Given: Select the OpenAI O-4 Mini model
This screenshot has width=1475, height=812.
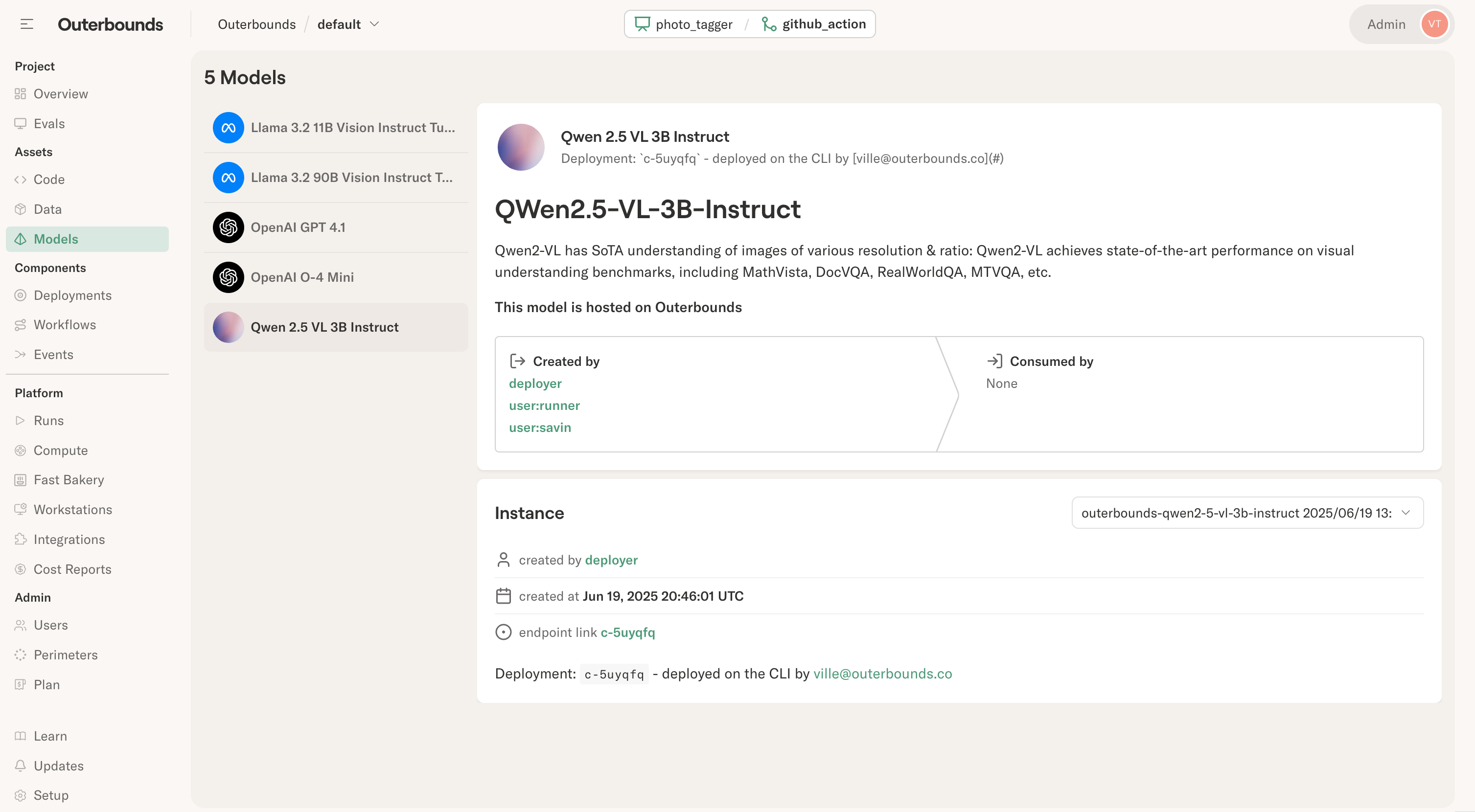Looking at the screenshot, I should [336, 277].
